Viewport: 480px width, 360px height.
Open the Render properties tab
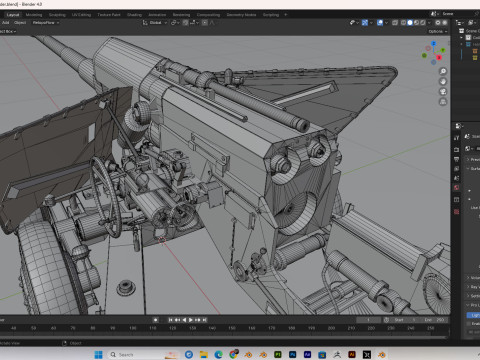coord(457,149)
